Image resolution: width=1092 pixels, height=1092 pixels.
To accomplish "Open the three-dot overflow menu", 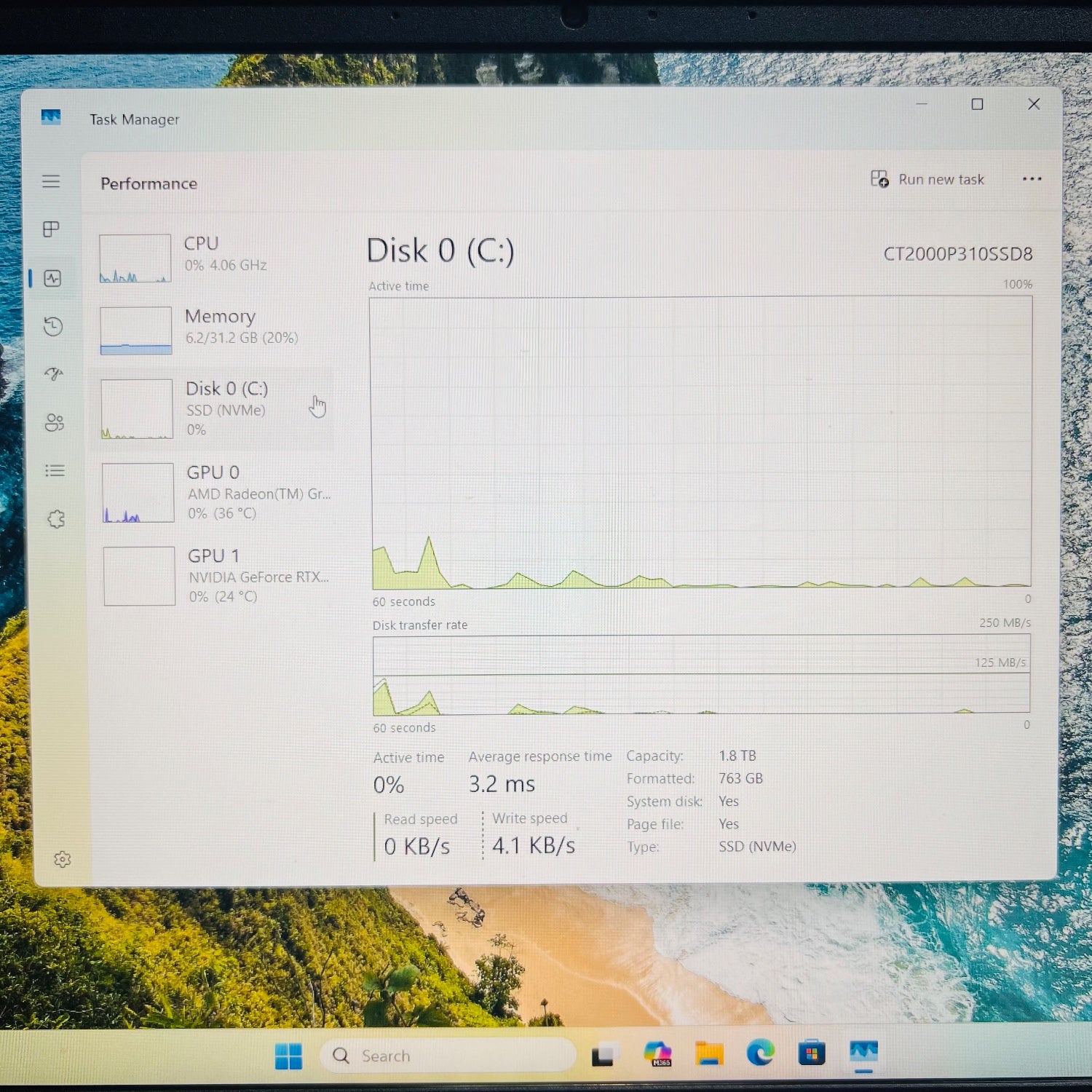I will click(1032, 179).
